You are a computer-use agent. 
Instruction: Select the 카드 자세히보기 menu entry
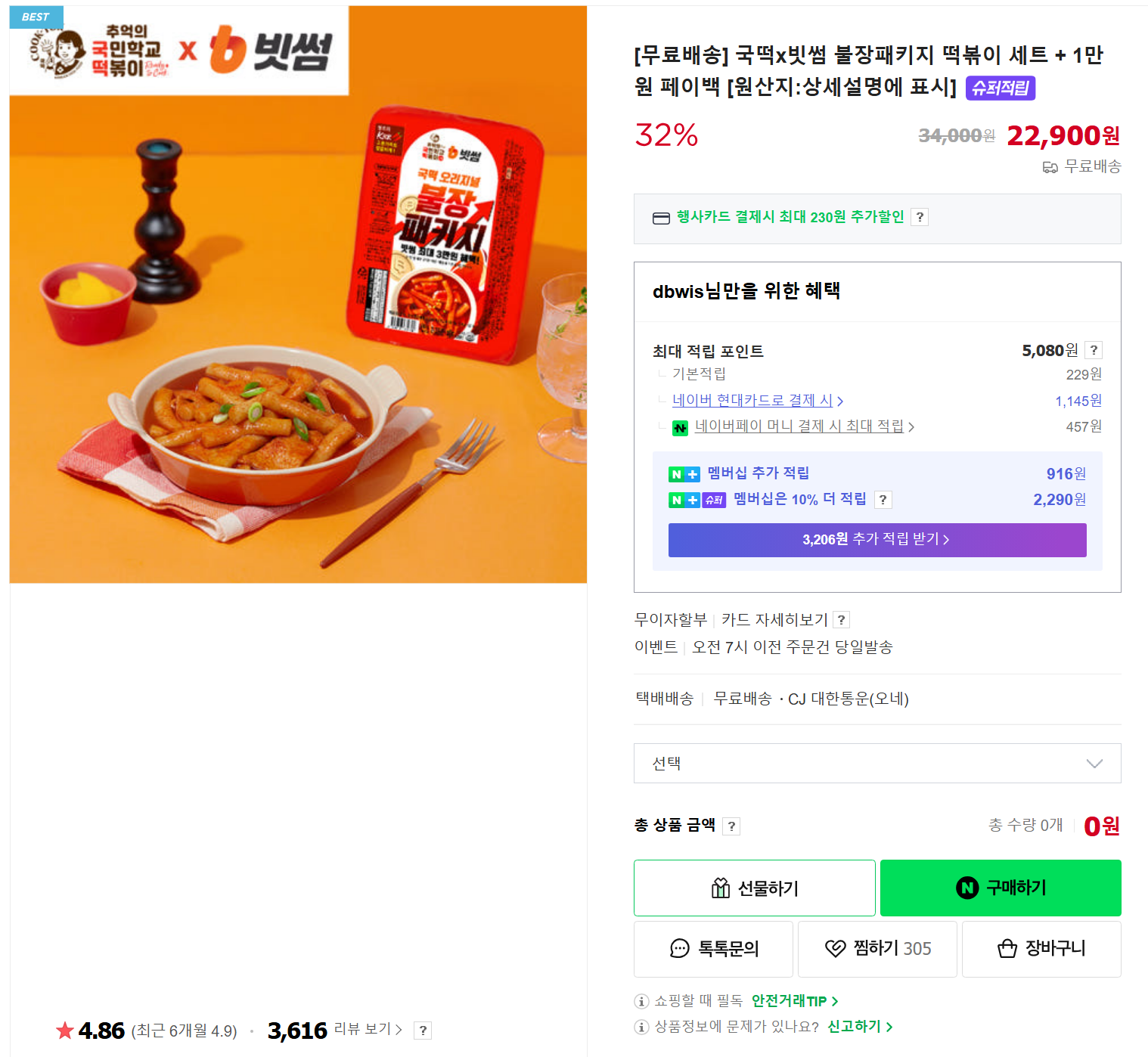(774, 619)
